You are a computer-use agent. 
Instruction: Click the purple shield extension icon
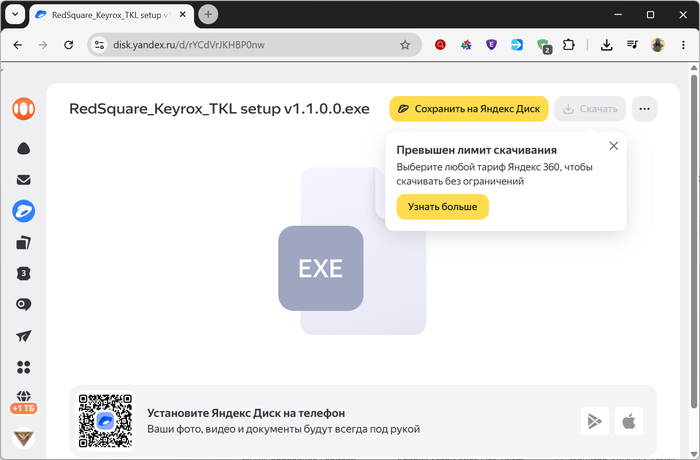click(492, 45)
